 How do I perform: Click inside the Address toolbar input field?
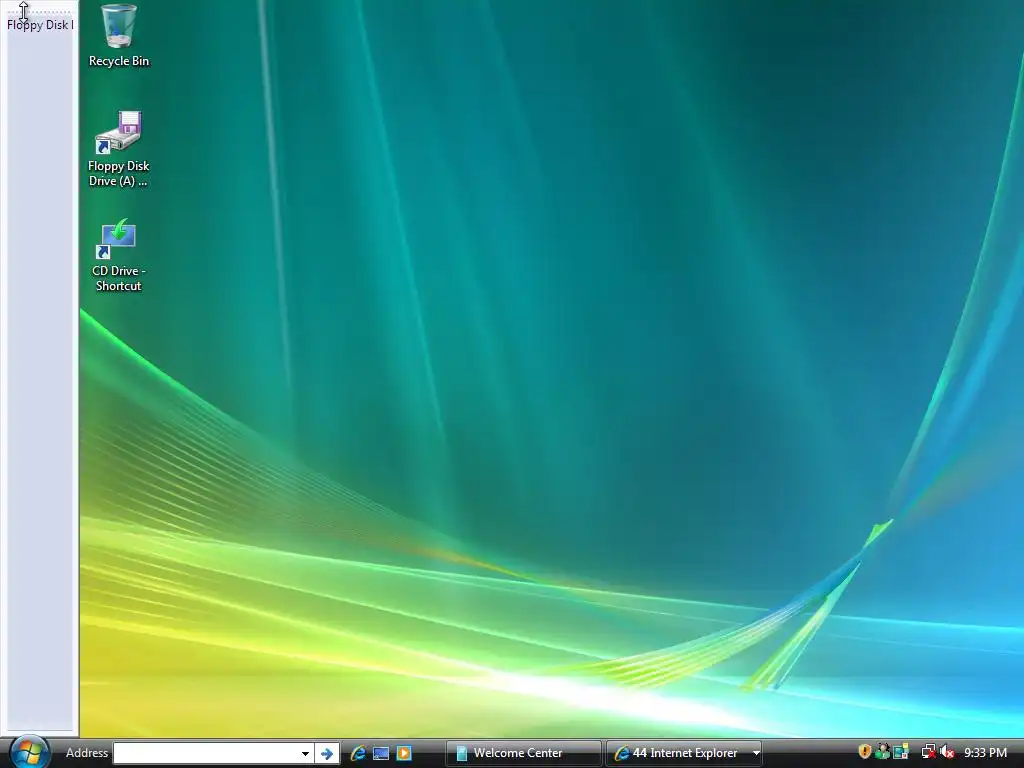[206, 753]
